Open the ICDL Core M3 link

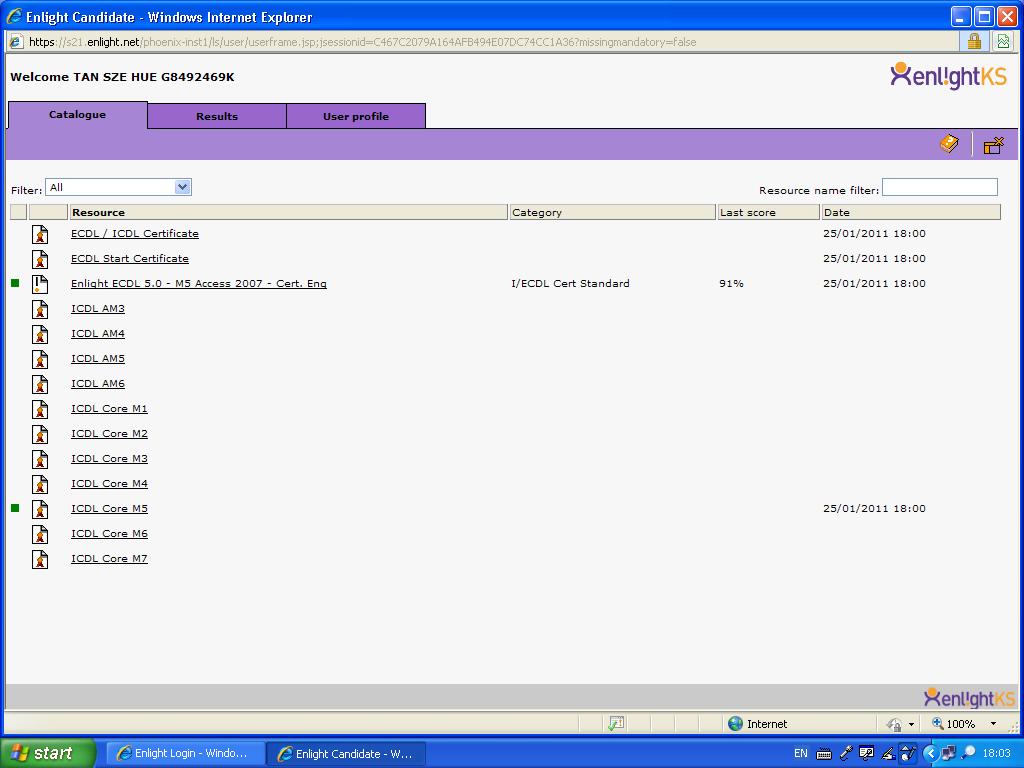click(x=109, y=458)
